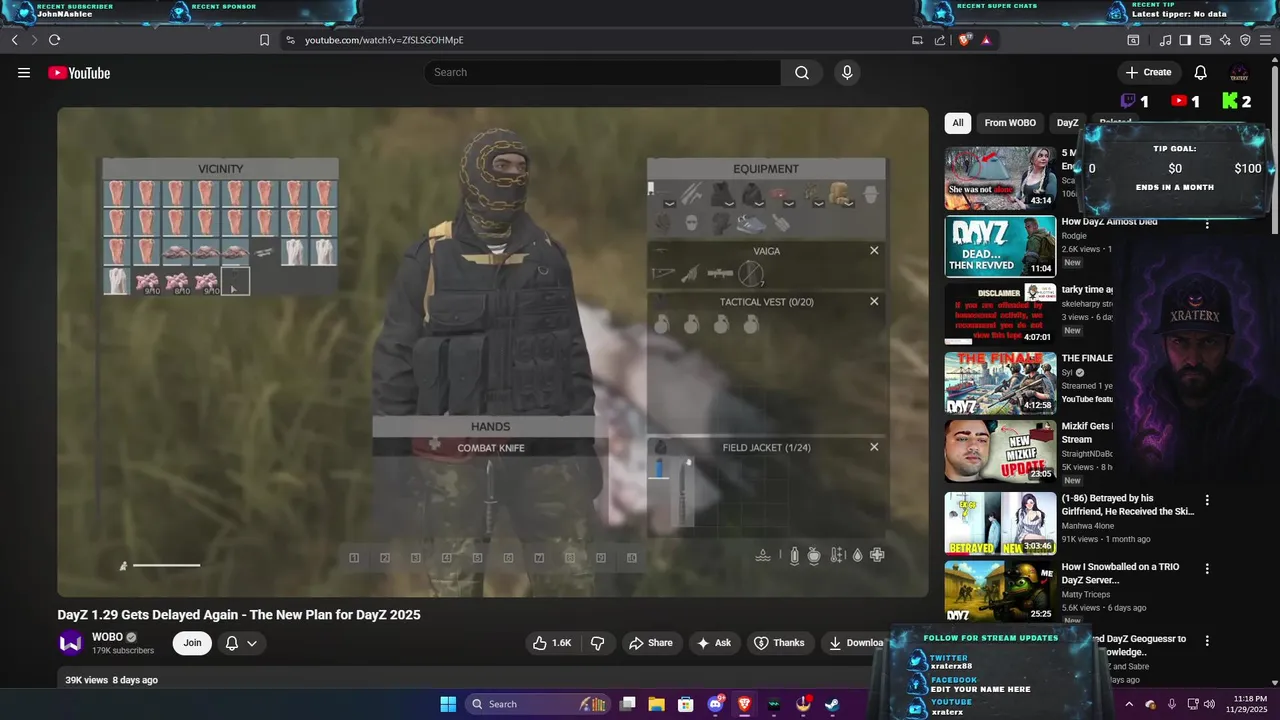Click the share page icon in address bar
The image size is (1280, 720).
tap(940, 40)
